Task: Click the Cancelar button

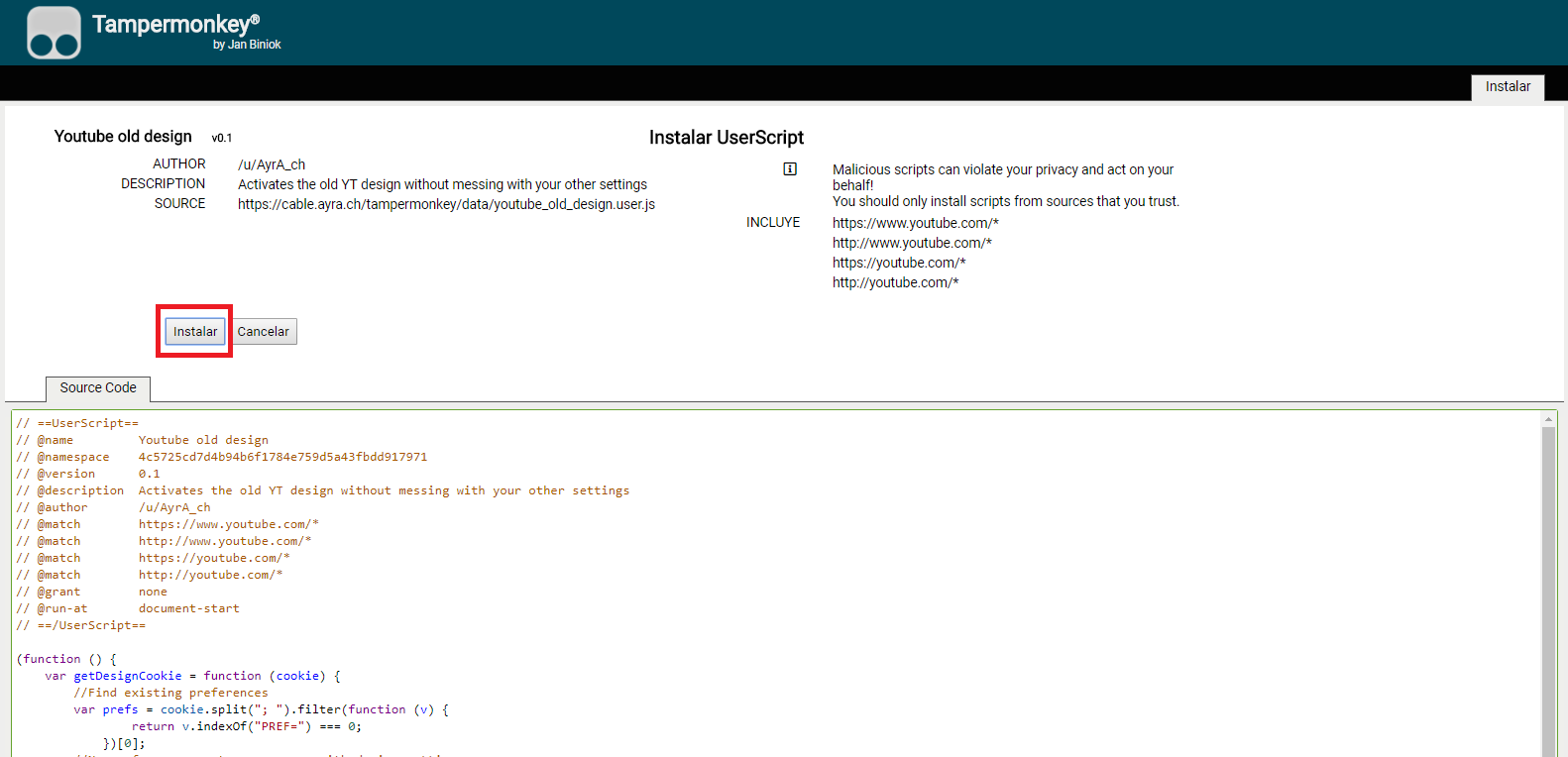Action: [x=264, y=331]
